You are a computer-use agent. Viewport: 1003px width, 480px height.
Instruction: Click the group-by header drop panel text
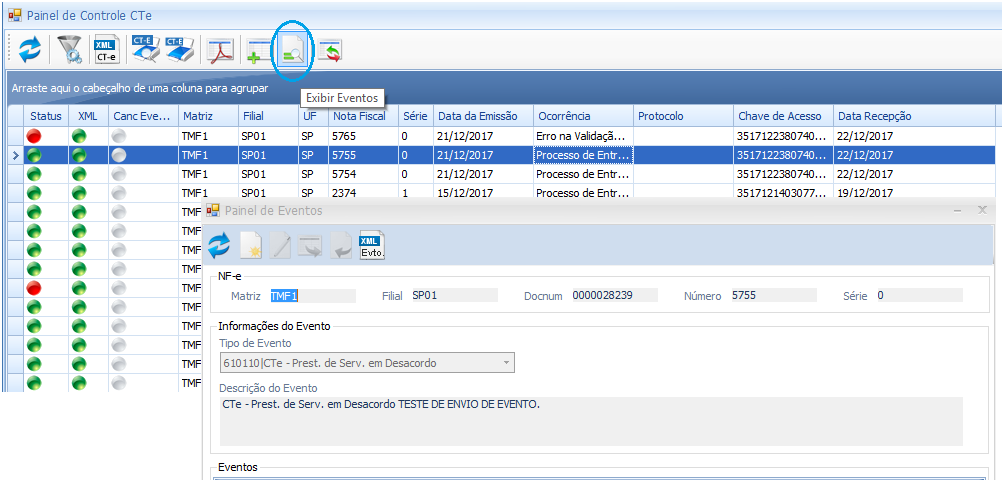pyautogui.click(x=139, y=88)
